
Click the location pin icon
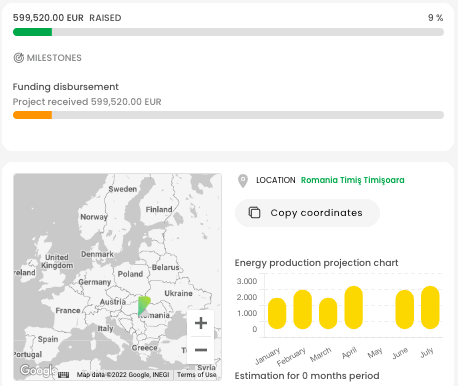pos(243,181)
